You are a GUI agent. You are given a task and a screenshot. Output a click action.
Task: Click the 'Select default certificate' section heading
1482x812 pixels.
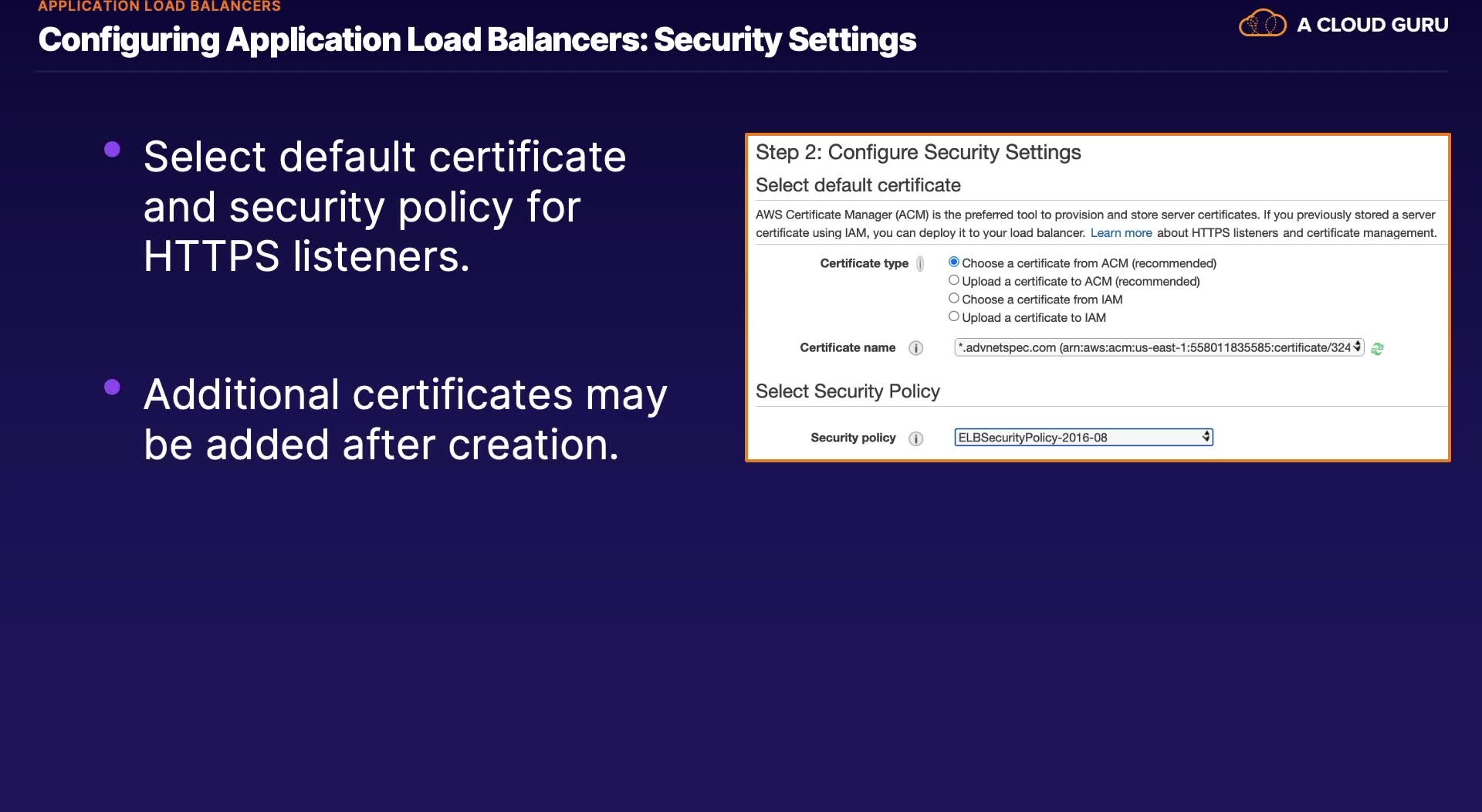coord(858,185)
